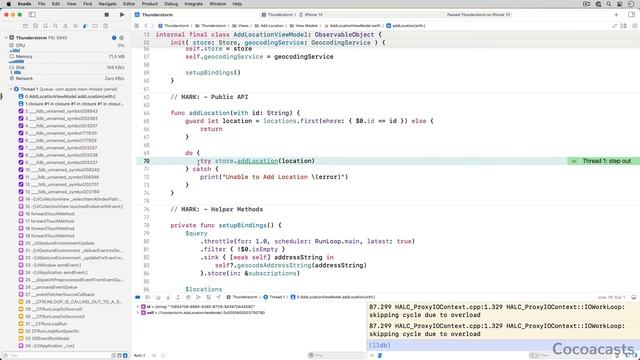640x360 pixels.
Task: Go back in editor history
Action: click(x=146, y=26)
